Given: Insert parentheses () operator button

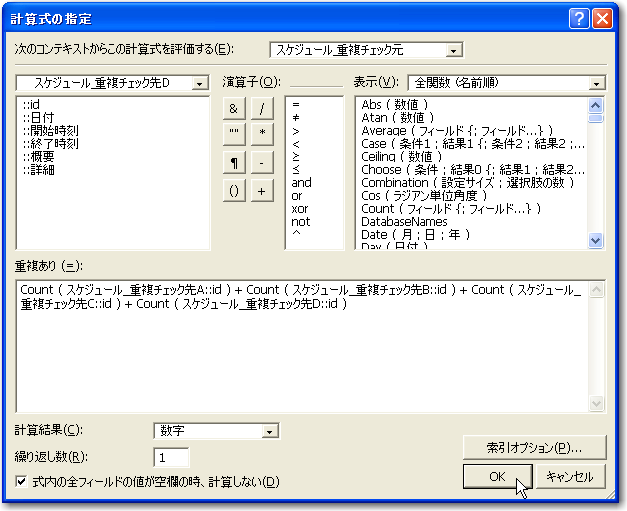Looking at the screenshot, I should pos(232,191).
